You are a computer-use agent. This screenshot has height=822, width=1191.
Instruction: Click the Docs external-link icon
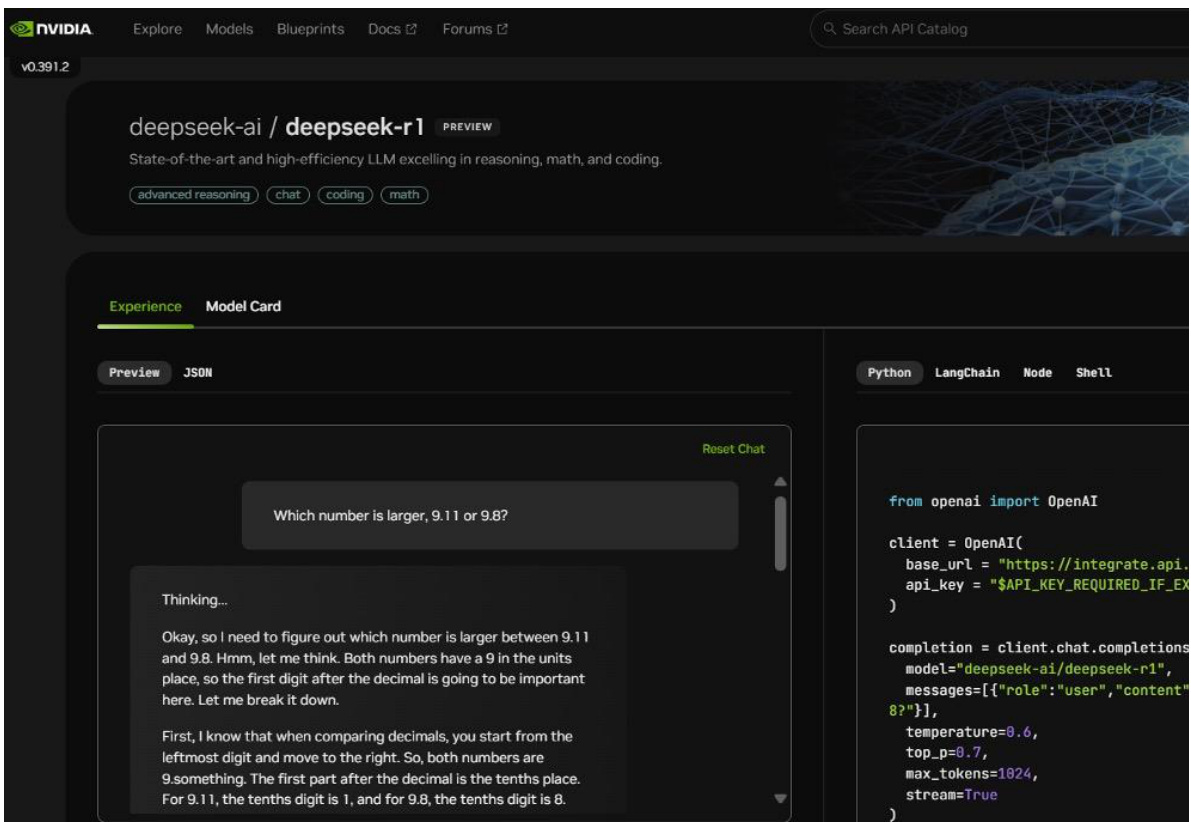[x=411, y=29]
